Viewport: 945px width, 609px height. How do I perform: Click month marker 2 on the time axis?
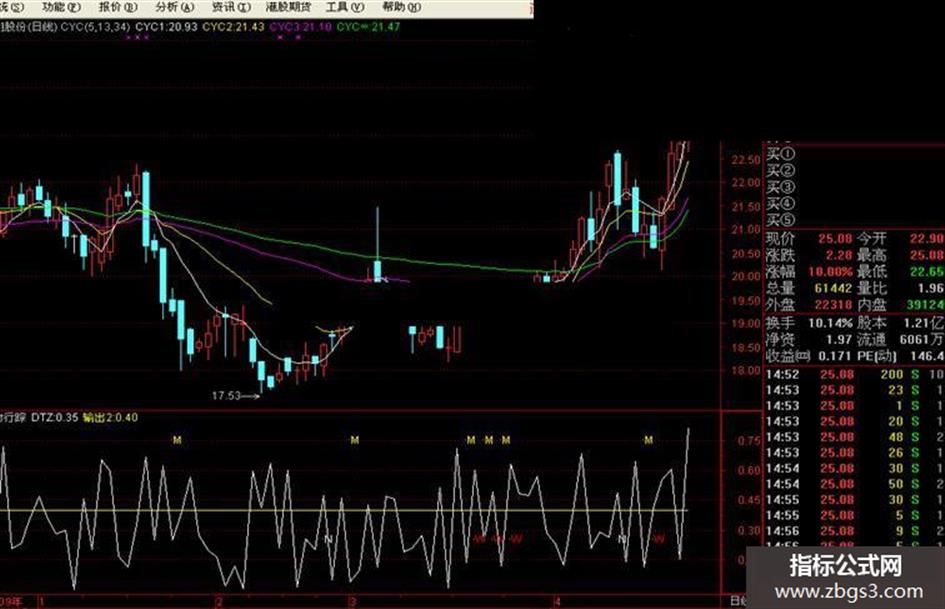pos(219,601)
